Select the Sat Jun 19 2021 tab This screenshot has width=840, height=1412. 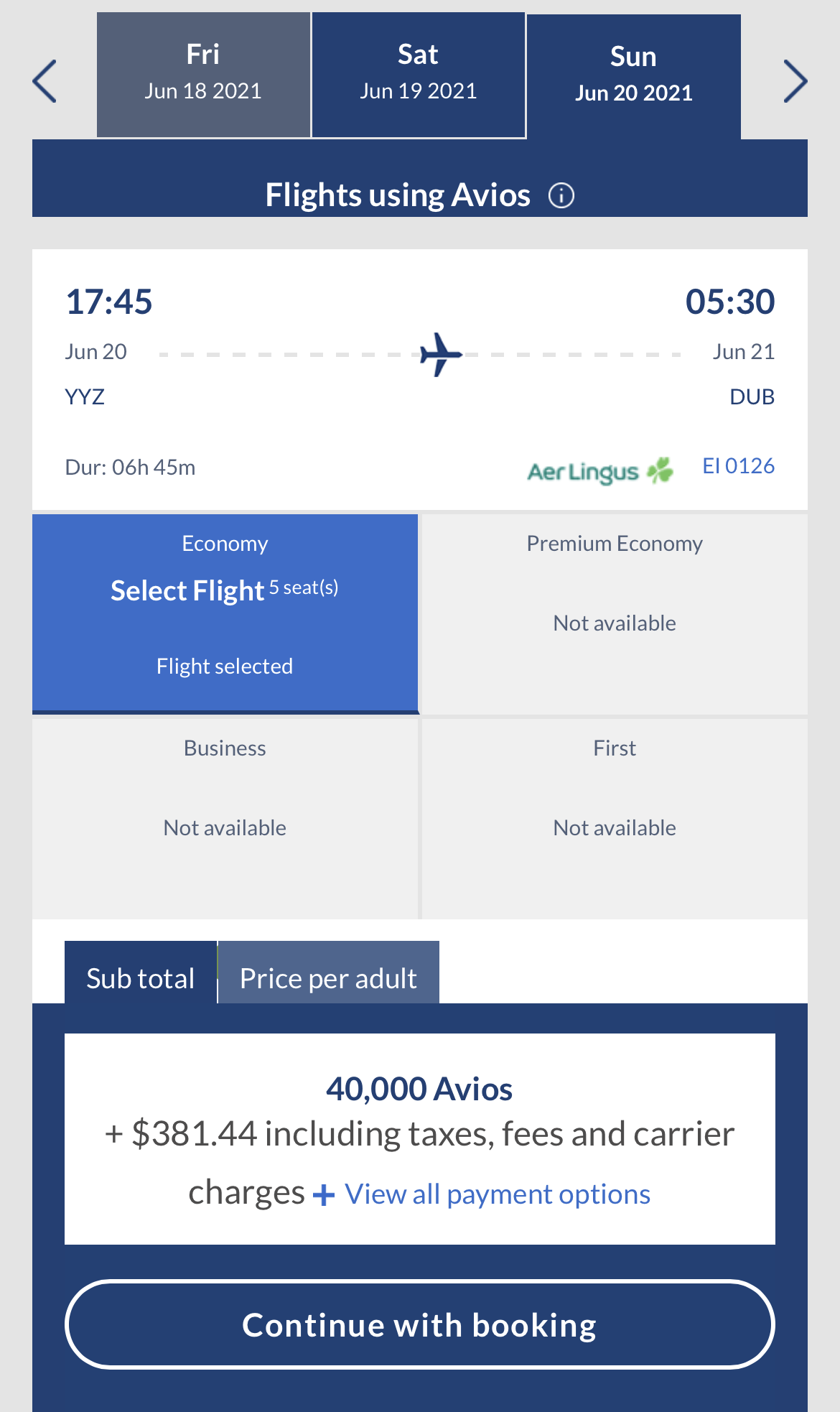point(419,75)
